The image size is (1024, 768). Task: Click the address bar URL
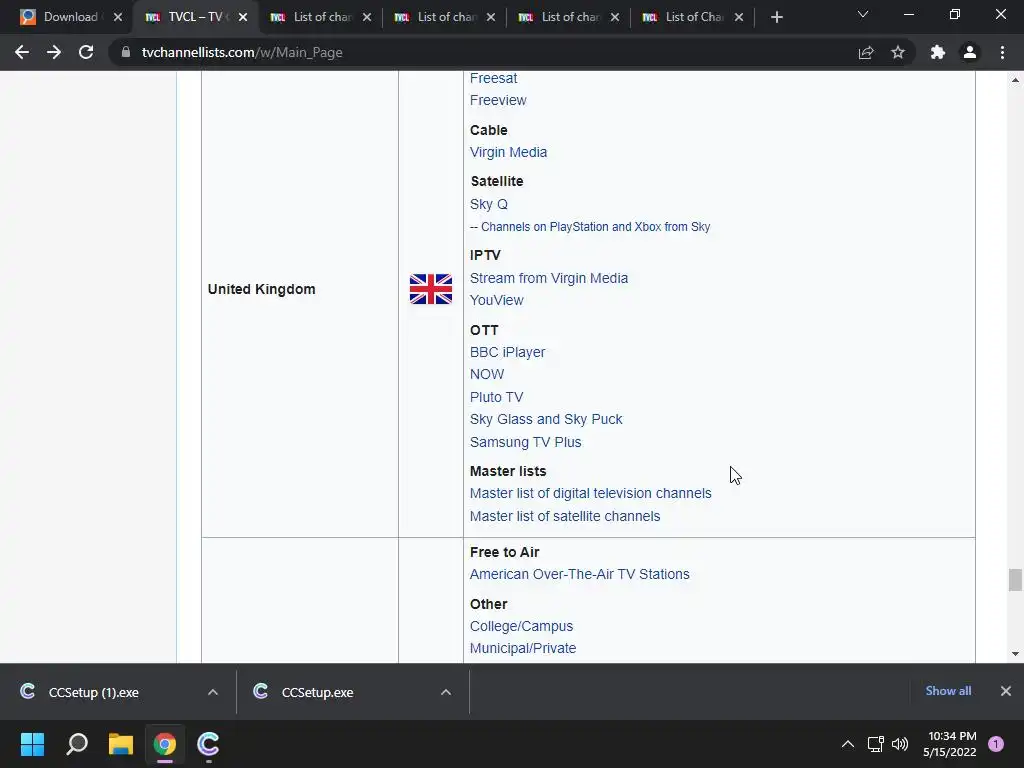pos(242,52)
